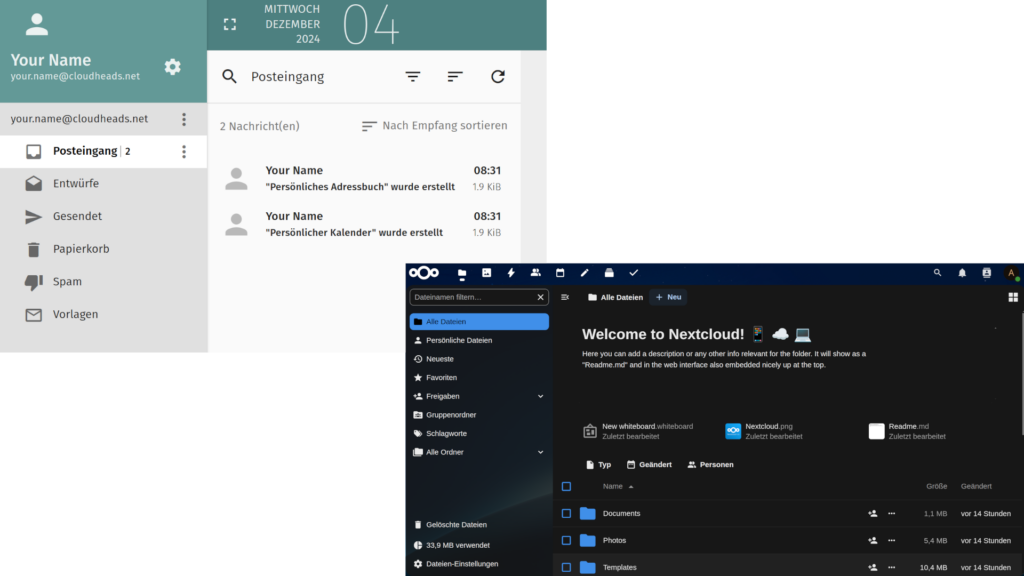Toggle fullscreen mode in the mail window
The height and width of the screenshot is (576, 1024).
[x=230, y=25]
